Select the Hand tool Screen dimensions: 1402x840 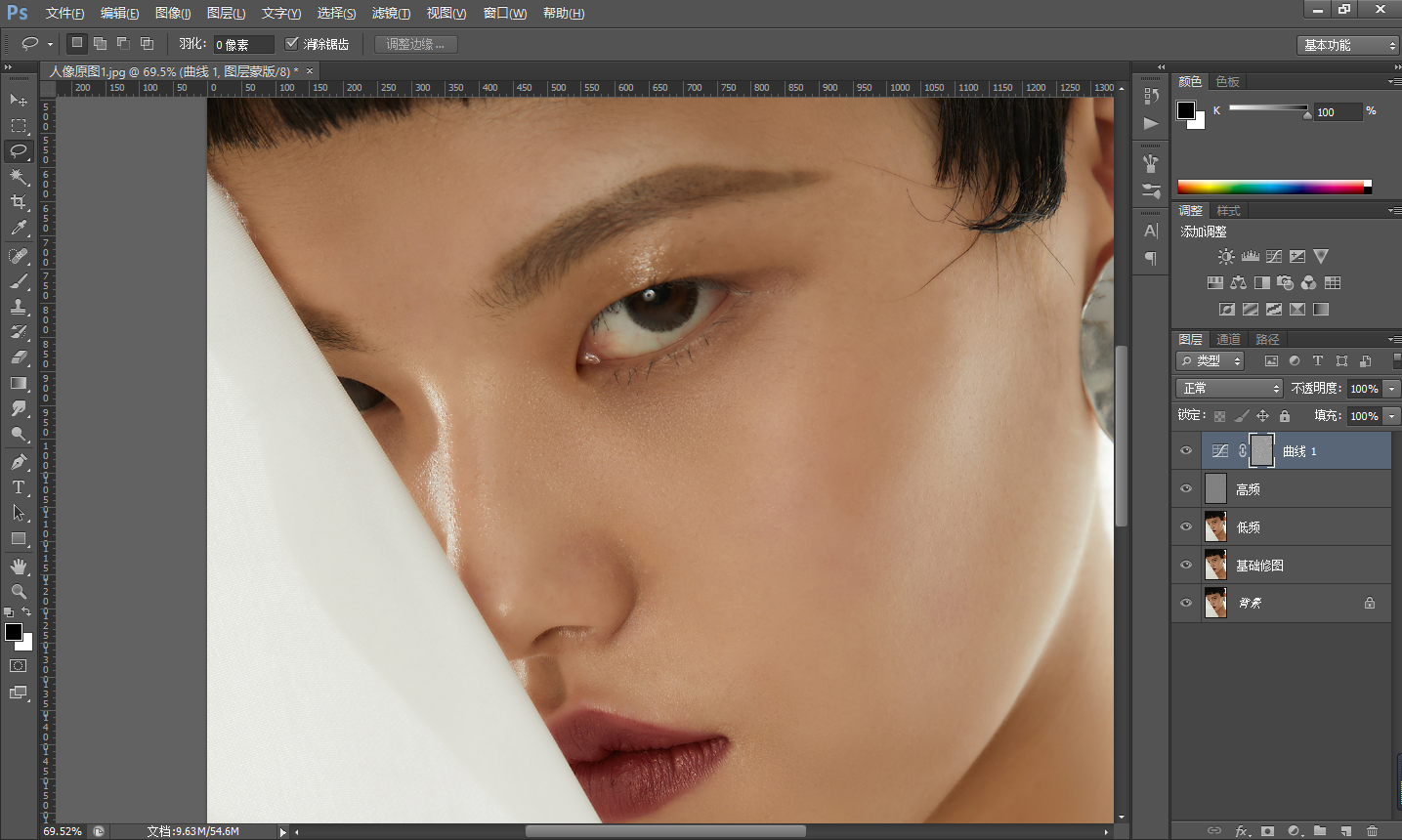pyautogui.click(x=19, y=567)
